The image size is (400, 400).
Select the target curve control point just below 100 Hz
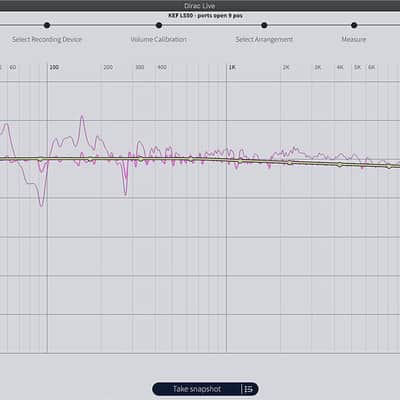pyautogui.click(x=40, y=159)
